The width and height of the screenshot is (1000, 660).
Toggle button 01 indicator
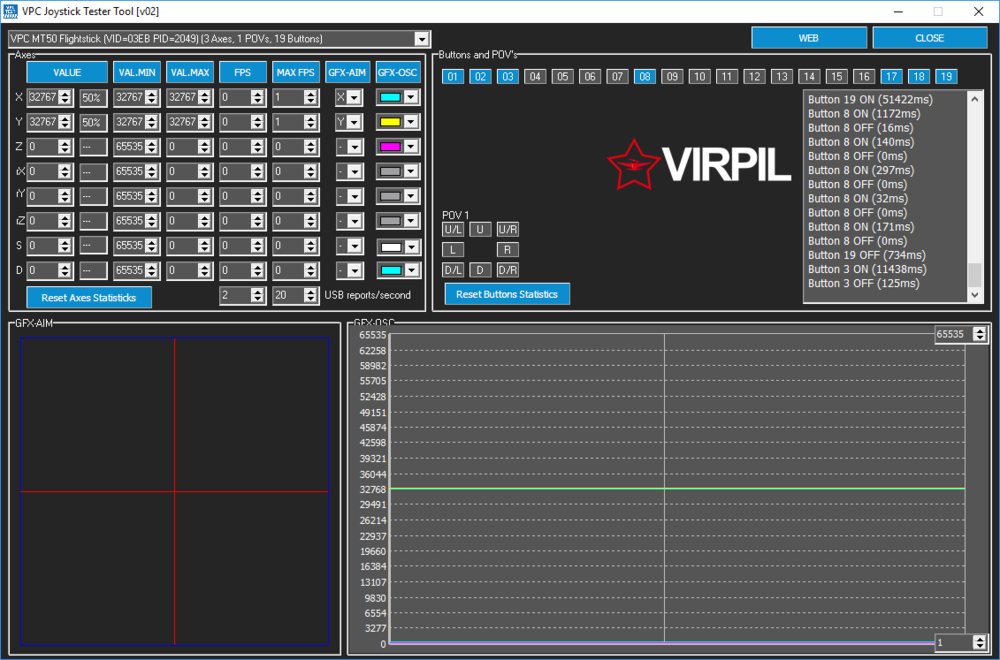click(453, 77)
